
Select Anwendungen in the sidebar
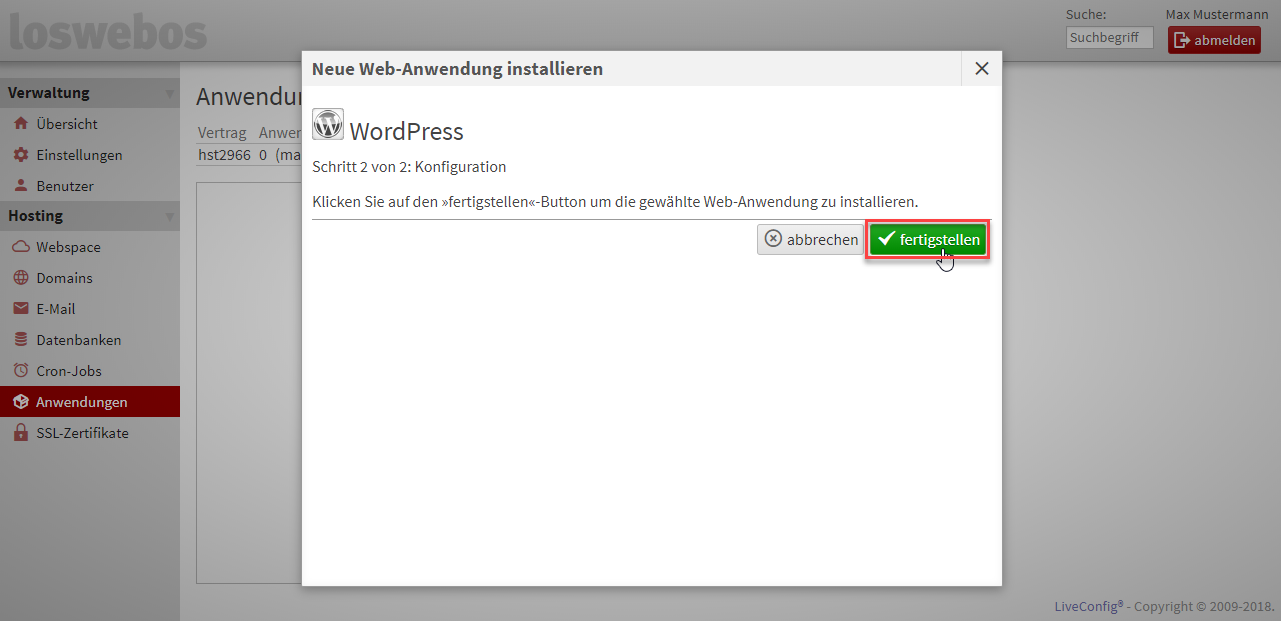coord(81,402)
